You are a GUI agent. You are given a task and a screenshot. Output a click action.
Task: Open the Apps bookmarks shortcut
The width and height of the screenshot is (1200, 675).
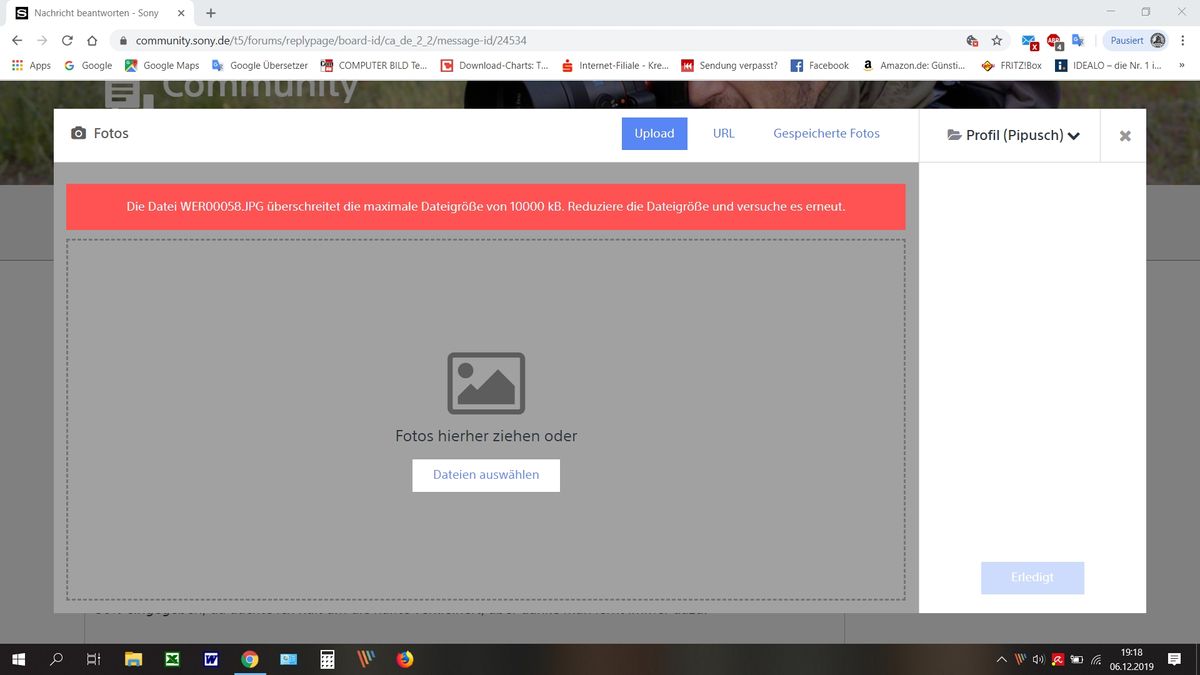(31, 65)
